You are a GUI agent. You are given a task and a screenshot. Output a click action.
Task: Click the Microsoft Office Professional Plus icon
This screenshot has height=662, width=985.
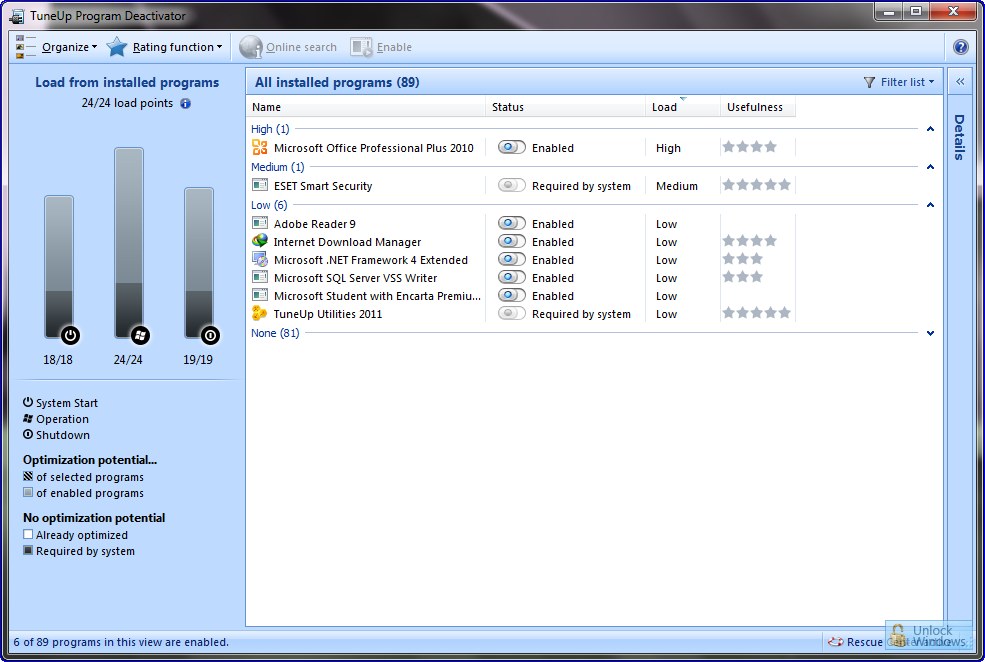(x=260, y=148)
